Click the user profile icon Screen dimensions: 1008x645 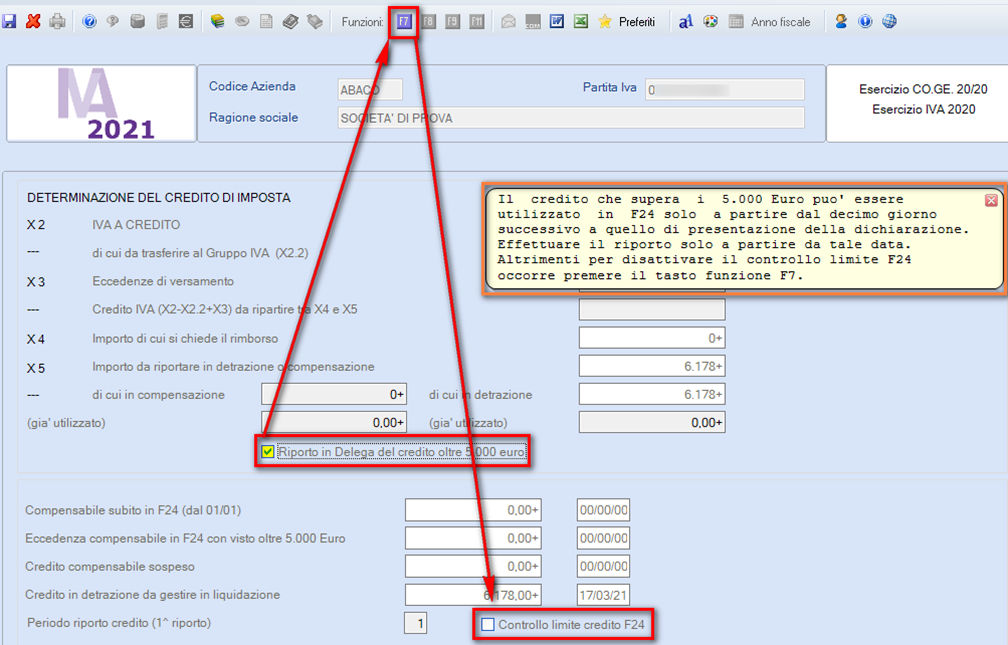[x=841, y=21]
